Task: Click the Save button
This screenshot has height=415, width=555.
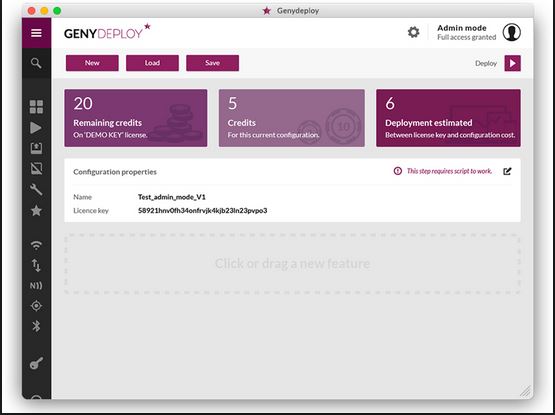Action: point(212,63)
